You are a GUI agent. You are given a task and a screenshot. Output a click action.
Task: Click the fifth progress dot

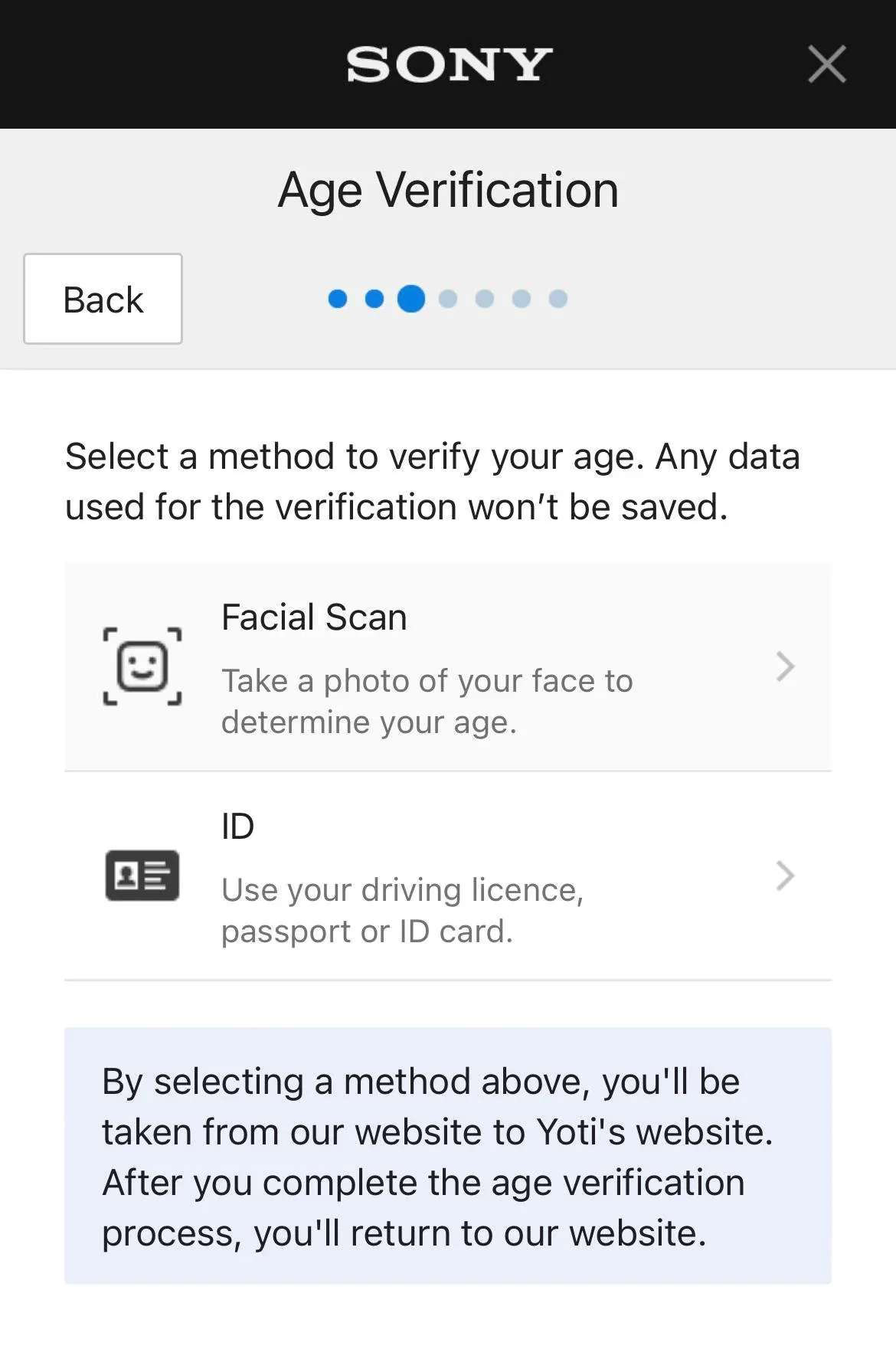pos(485,299)
